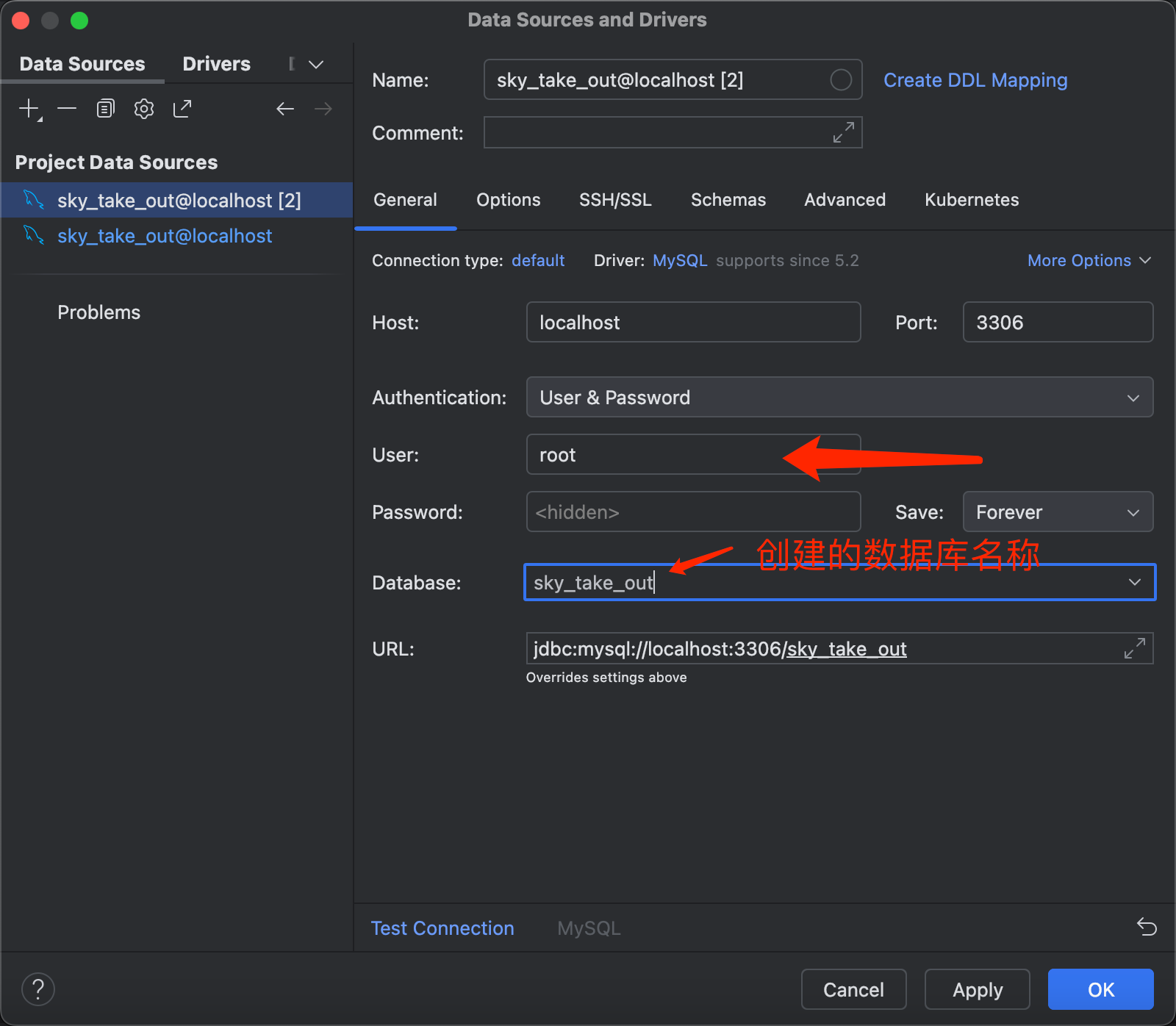This screenshot has height=1026, width=1176.
Task: Click the MySQL icon beside sky_take_out@localhost
Action: (34, 234)
